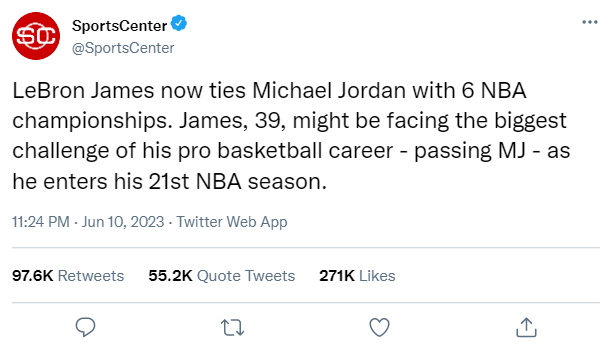Open the share upload-arrow icon
Viewport: 612px width, 364px height.
(x=526, y=327)
